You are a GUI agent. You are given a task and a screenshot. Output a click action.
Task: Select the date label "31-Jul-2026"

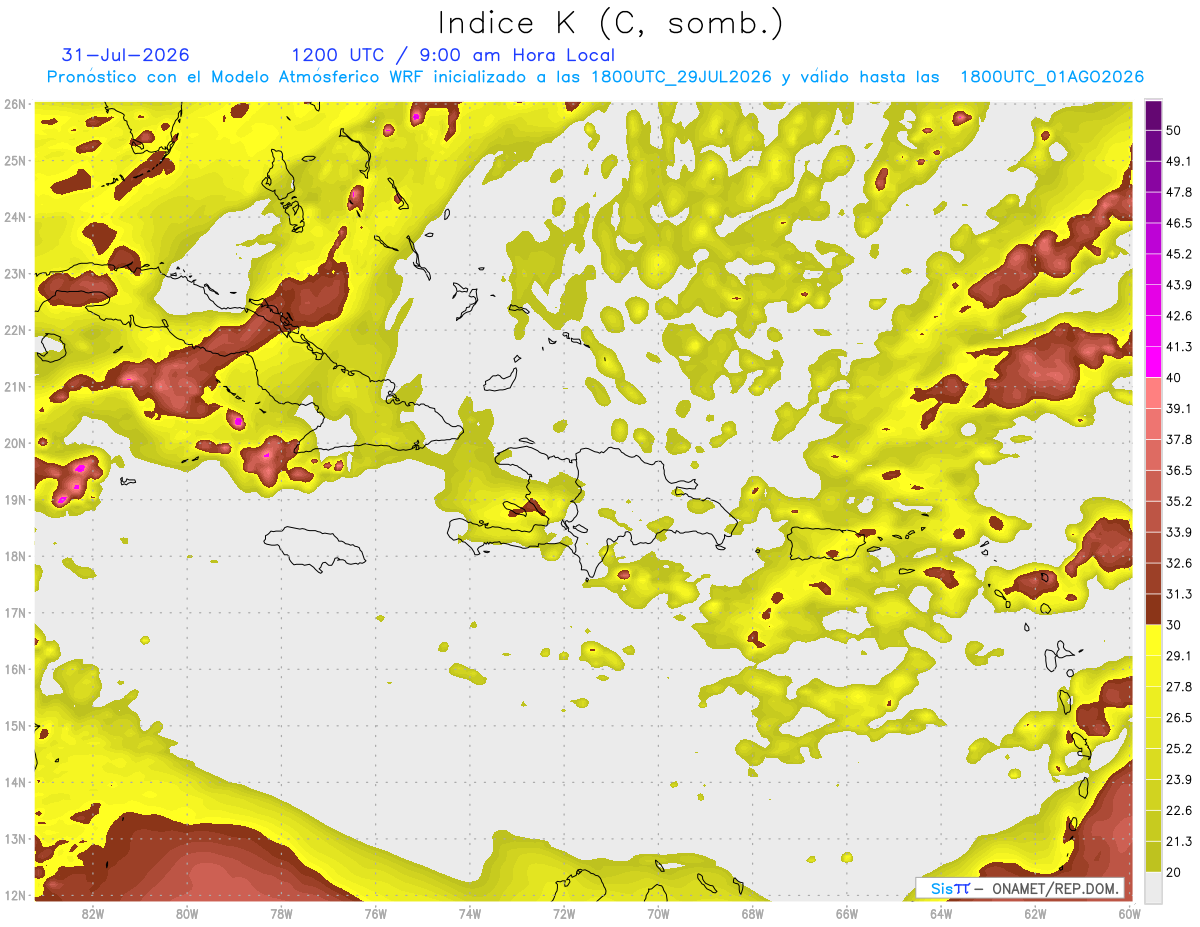[x=126, y=55]
